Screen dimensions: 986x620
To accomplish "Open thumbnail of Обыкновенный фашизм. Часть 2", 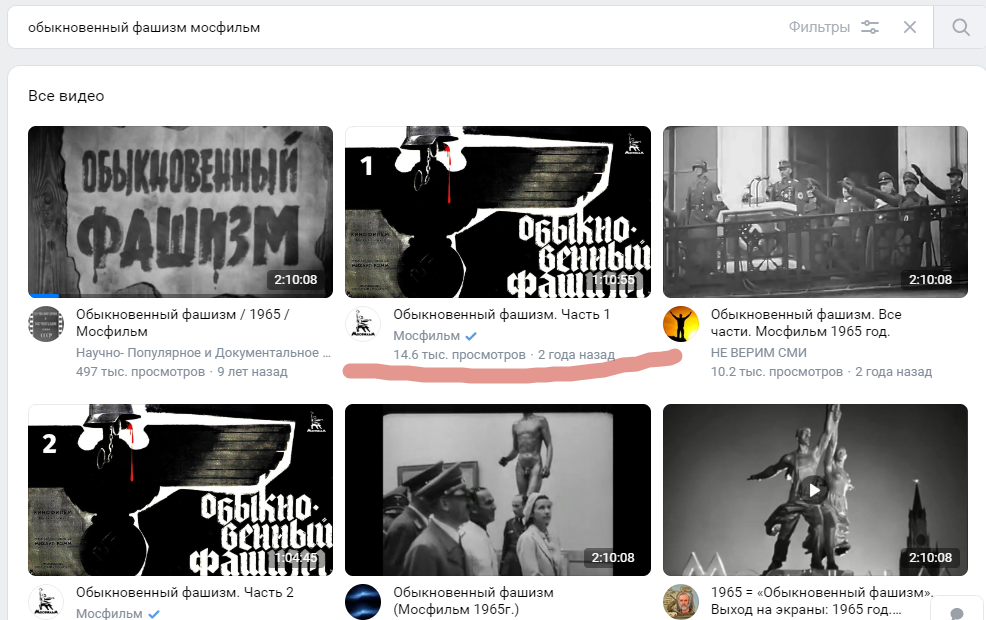I will [x=180, y=490].
